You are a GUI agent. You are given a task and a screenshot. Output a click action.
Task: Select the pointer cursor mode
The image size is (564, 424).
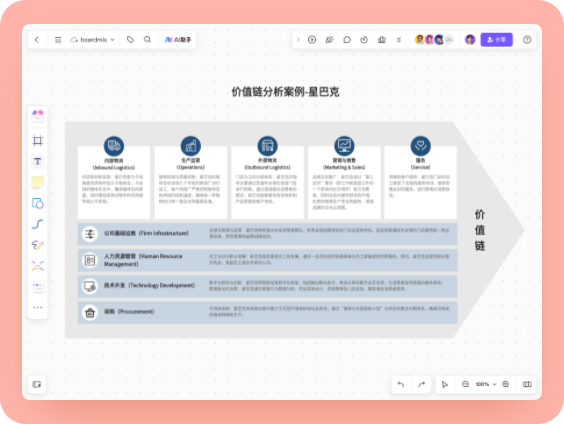coord(445,384)
